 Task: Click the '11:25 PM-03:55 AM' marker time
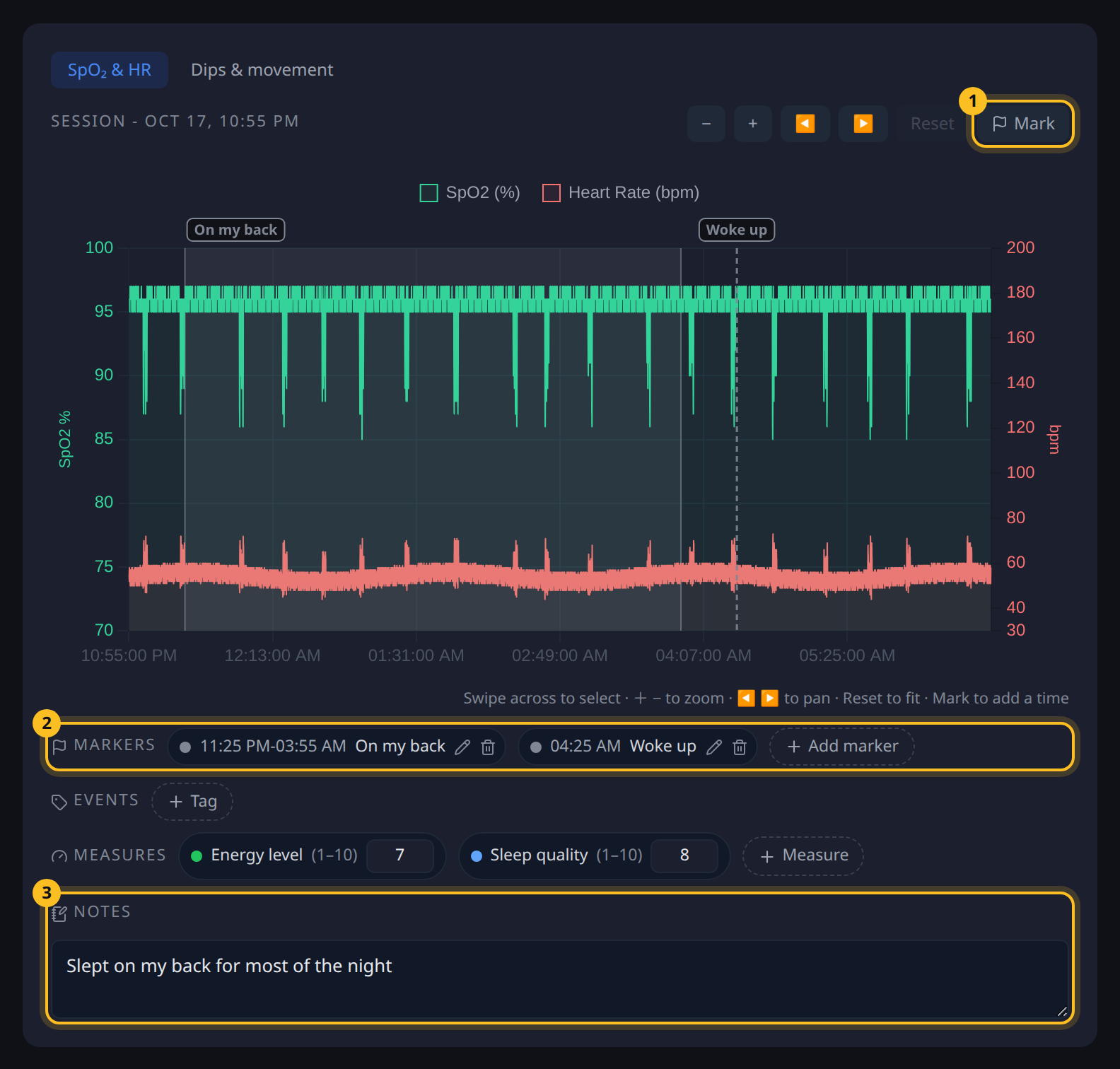pyautogui.click(x=273, y=747)
